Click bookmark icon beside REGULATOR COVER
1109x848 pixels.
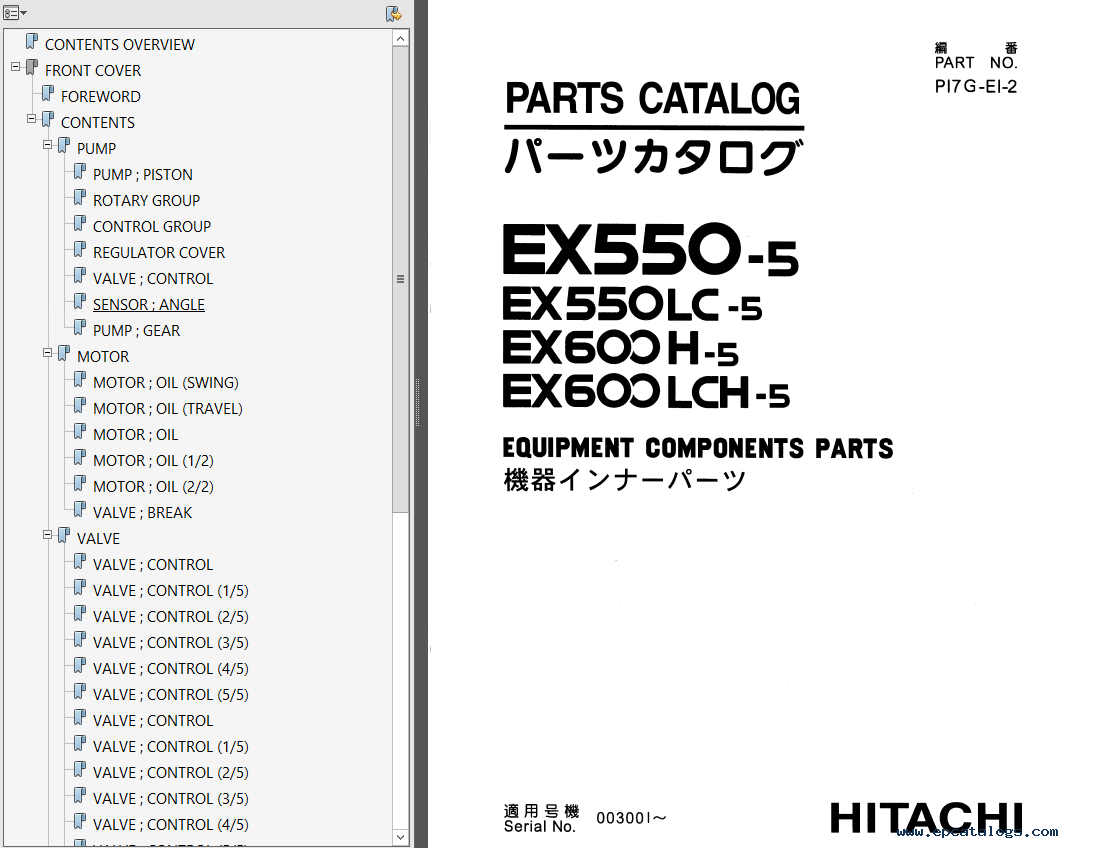point(80,250)
